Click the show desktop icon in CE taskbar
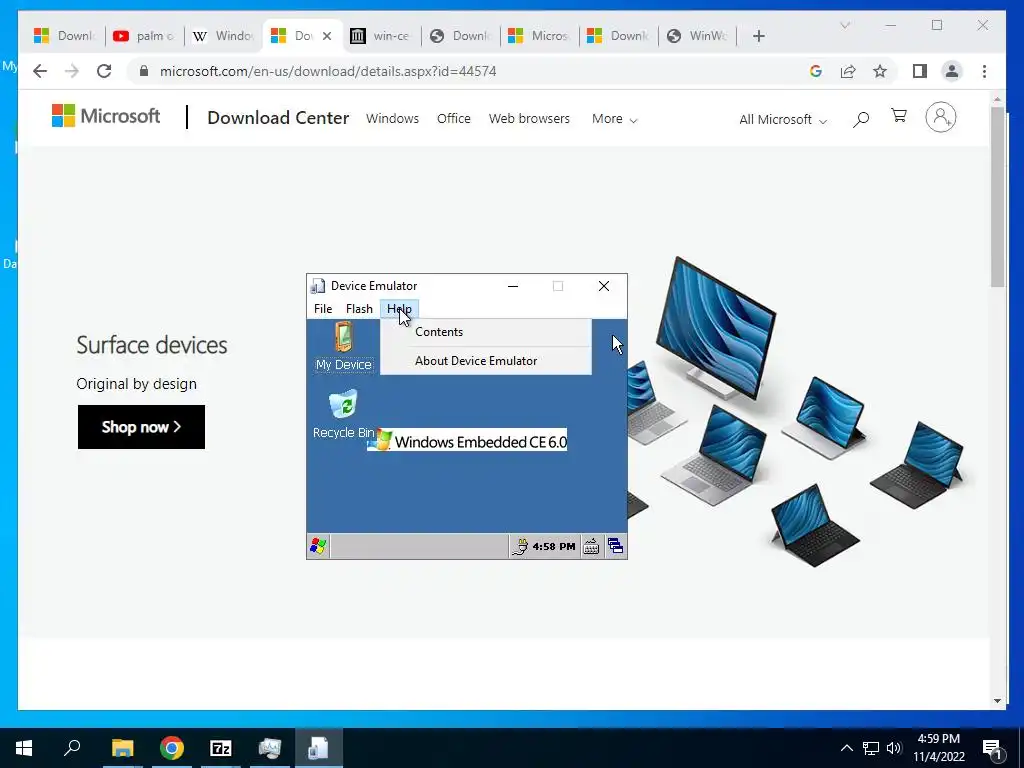The height and width of the screenshot is (768, 1024). [615, 547]
